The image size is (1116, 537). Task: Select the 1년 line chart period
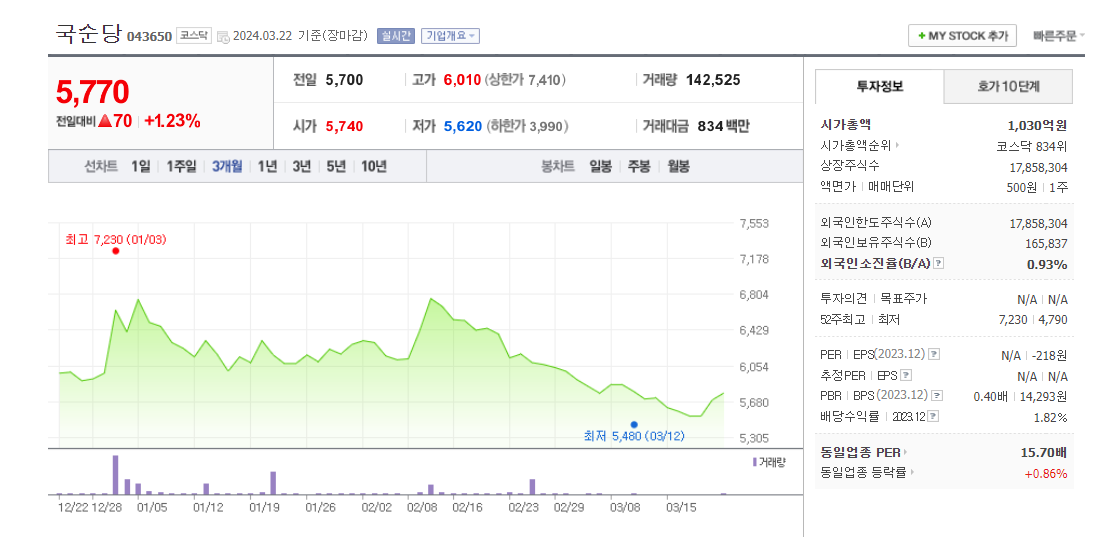click(x=268, y=167)
